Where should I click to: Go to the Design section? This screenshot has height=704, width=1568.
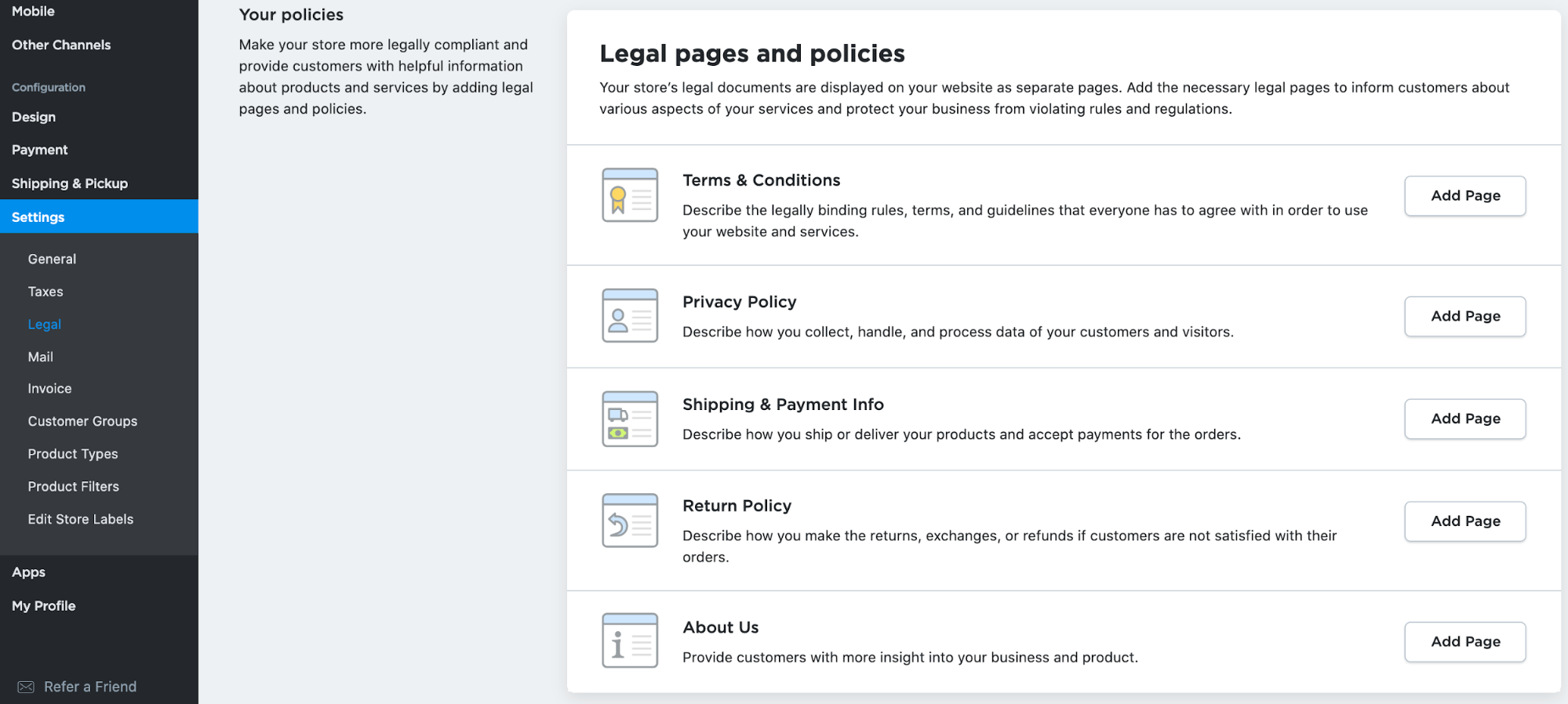coord(34,117)
